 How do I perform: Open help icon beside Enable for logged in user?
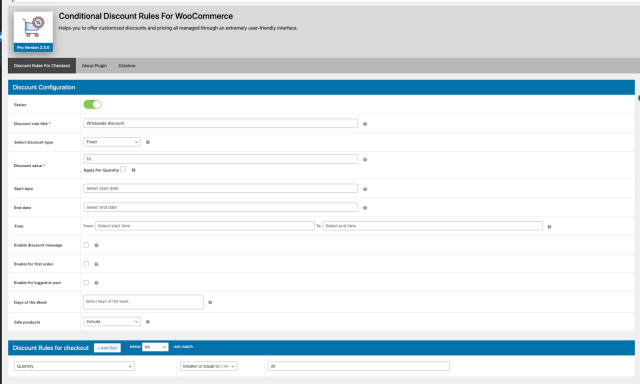tap(96, 283)
